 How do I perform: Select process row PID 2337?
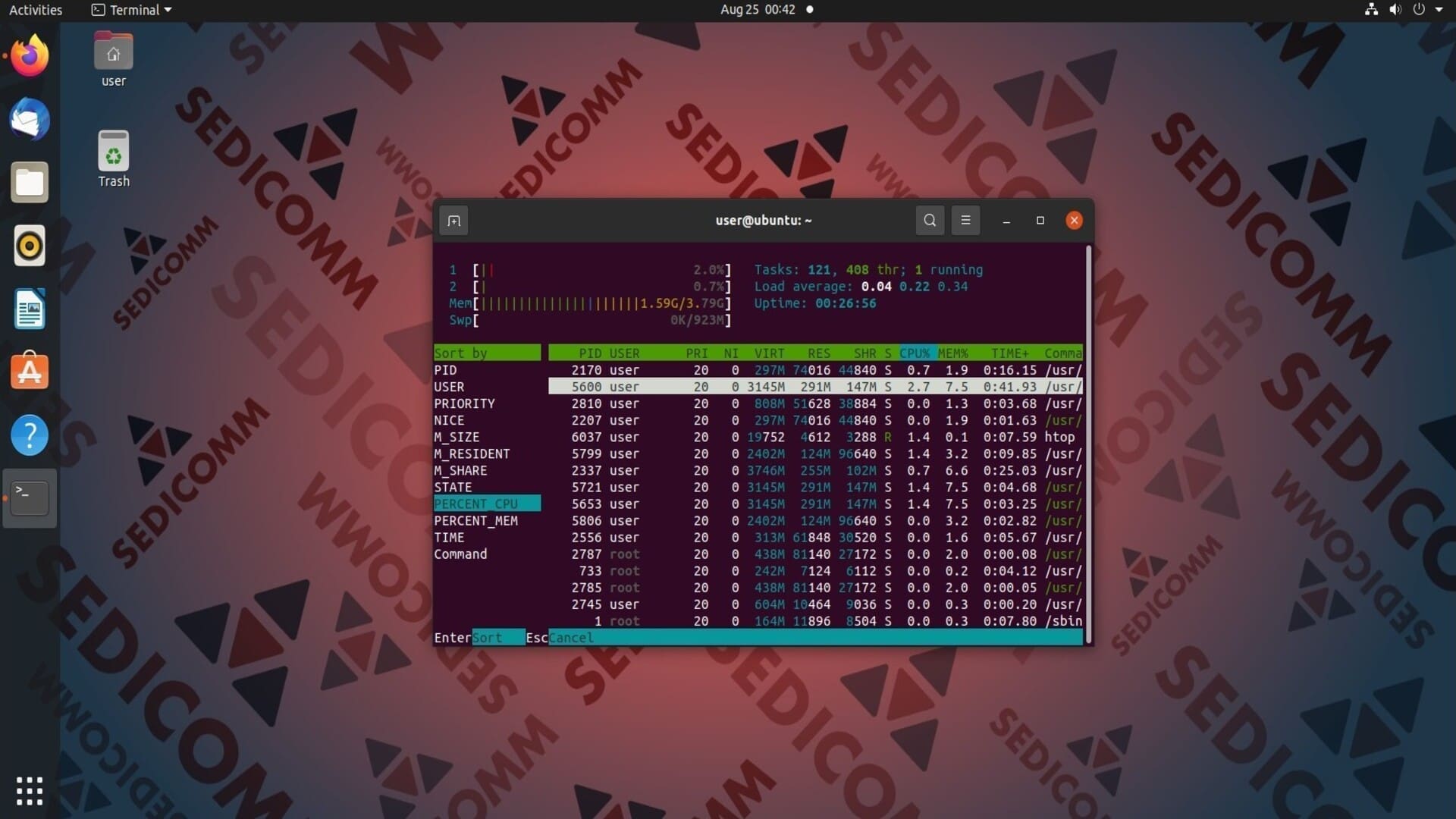pos(815,470)
